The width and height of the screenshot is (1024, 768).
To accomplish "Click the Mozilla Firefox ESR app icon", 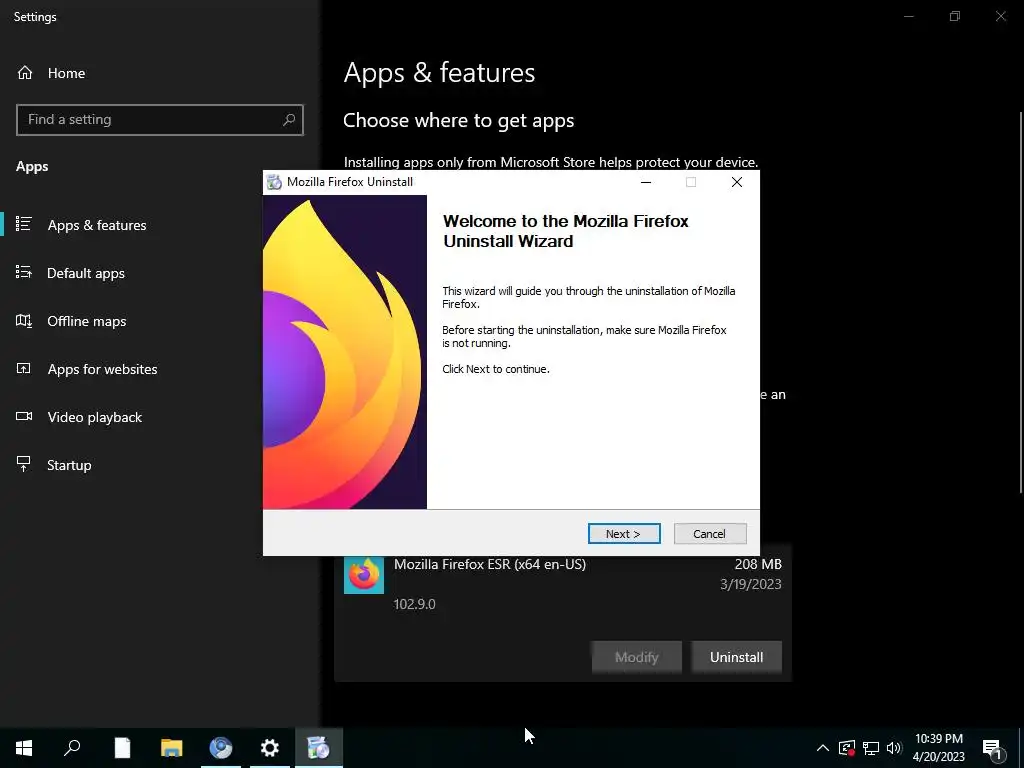I will pyautogui.click(x=364, y=575).
